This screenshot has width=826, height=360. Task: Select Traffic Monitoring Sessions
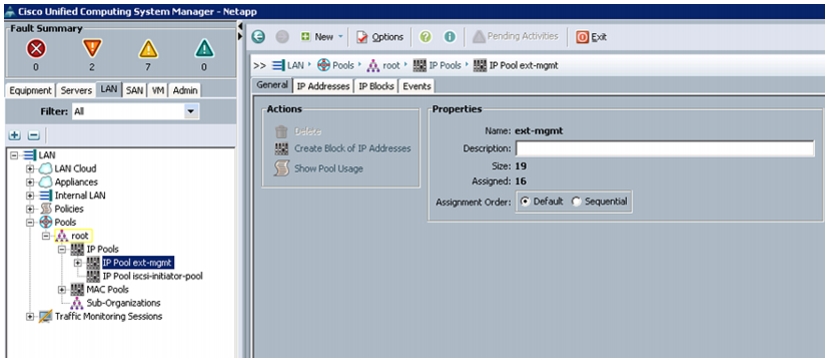(109, 316)
